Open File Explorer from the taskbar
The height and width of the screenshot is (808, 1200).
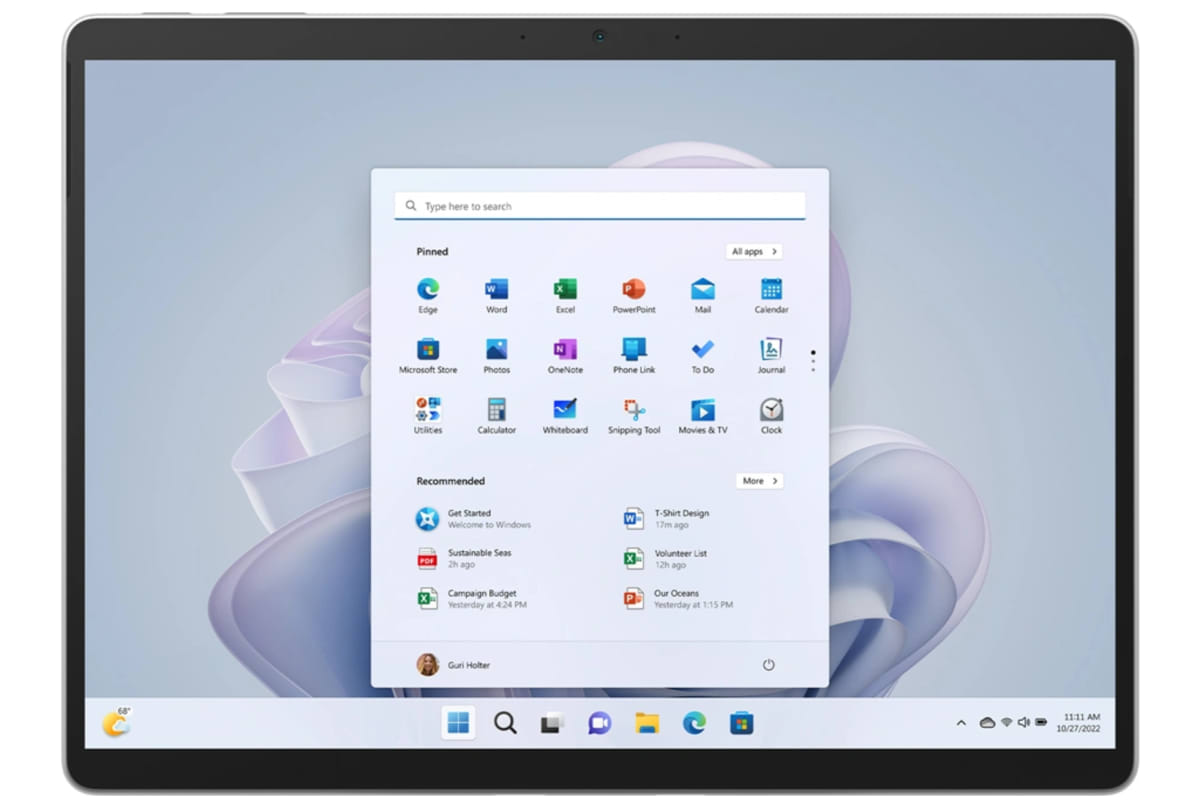(646, 722)
